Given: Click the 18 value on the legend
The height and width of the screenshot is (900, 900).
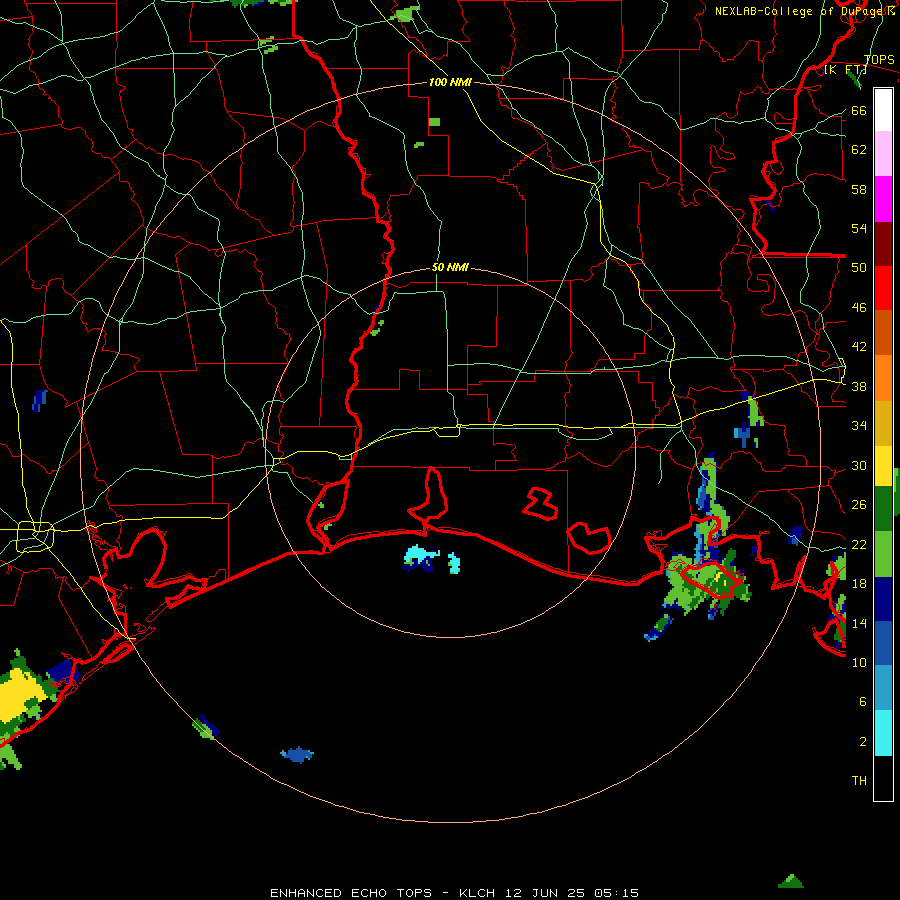Looking at the screenshot, I should 859,584.
